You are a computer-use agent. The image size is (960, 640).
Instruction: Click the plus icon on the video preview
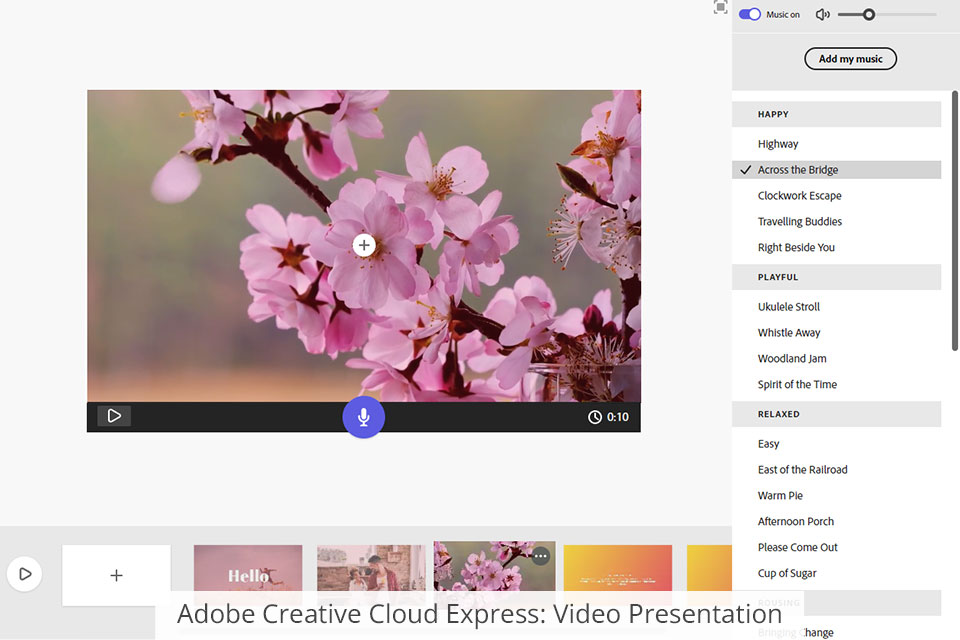364,245
